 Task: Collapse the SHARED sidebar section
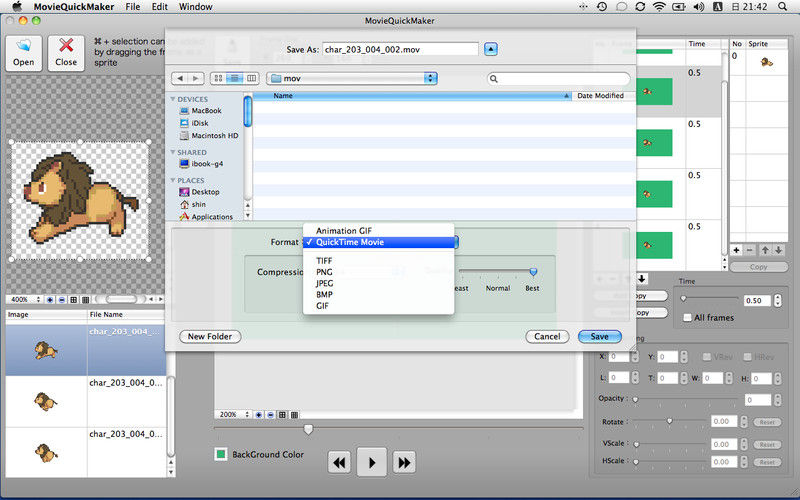coord(173,152)
